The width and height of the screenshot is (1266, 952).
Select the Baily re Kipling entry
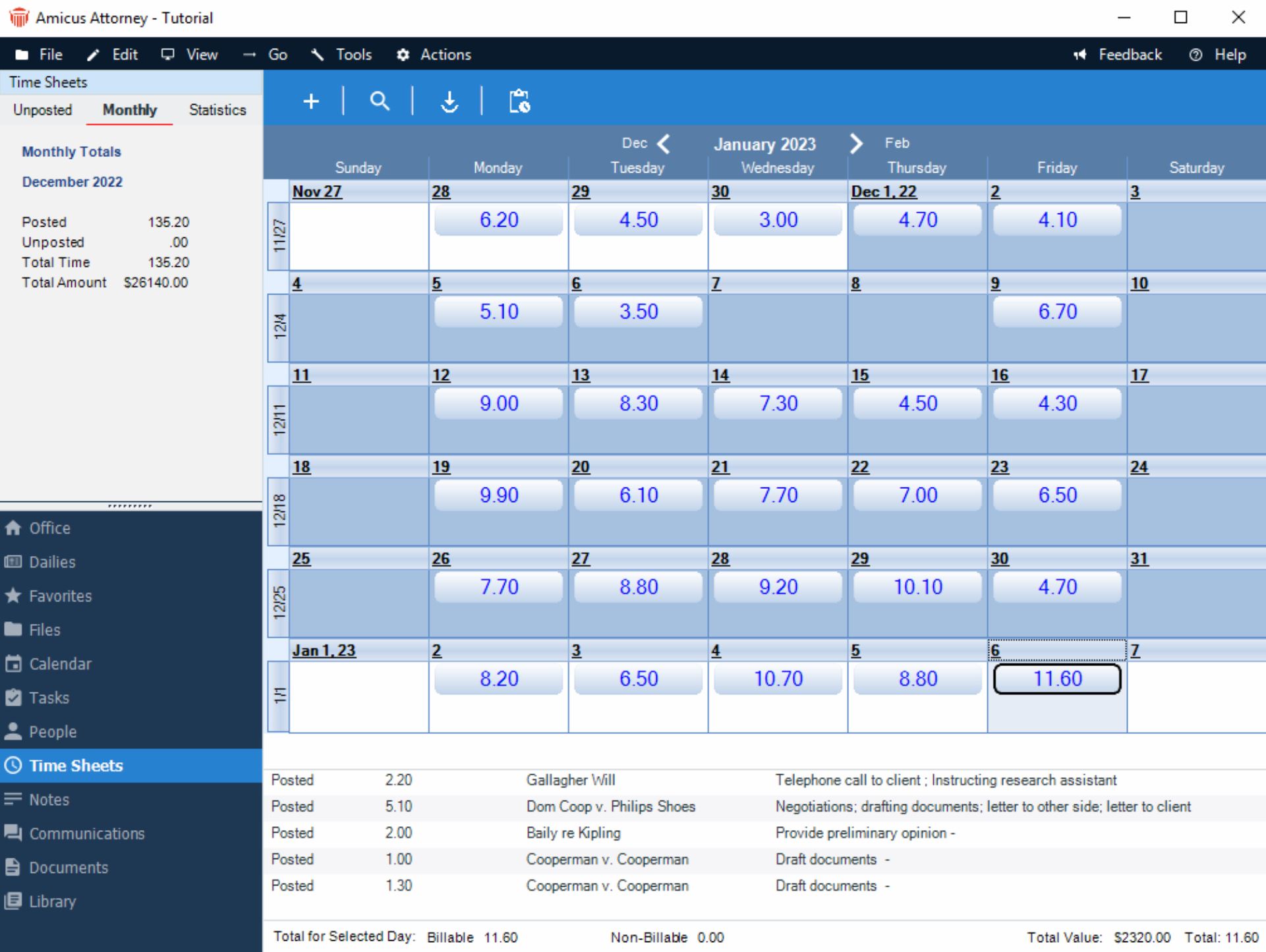click(x=764, y=833)
